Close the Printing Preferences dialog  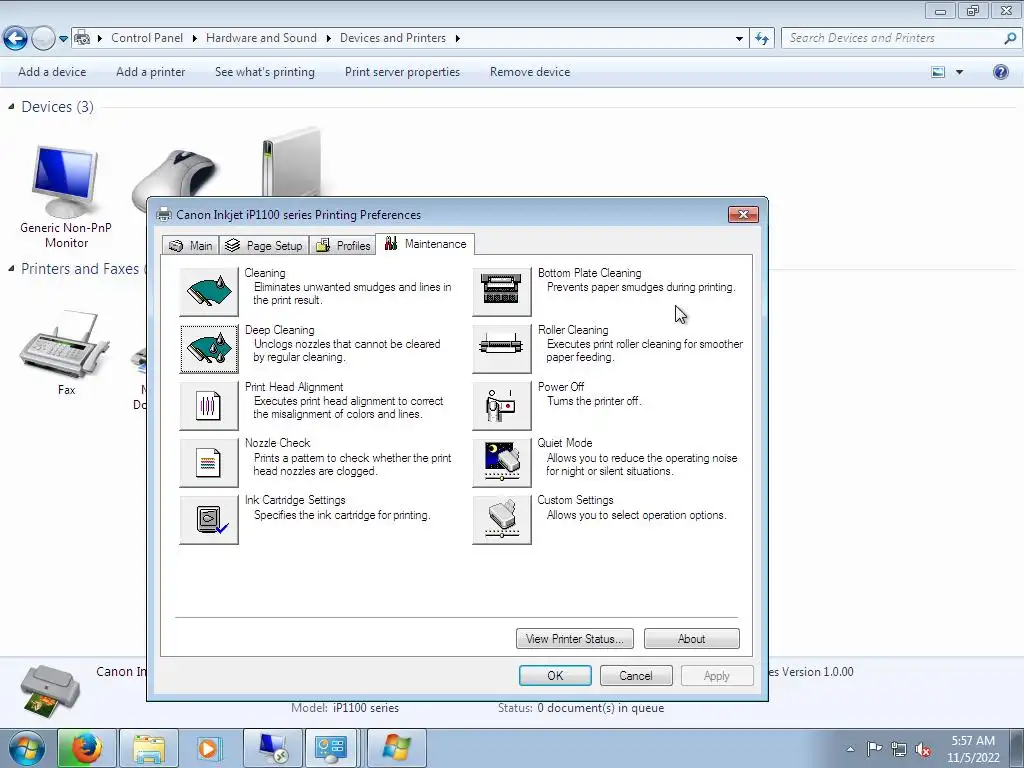click(743, 214)
